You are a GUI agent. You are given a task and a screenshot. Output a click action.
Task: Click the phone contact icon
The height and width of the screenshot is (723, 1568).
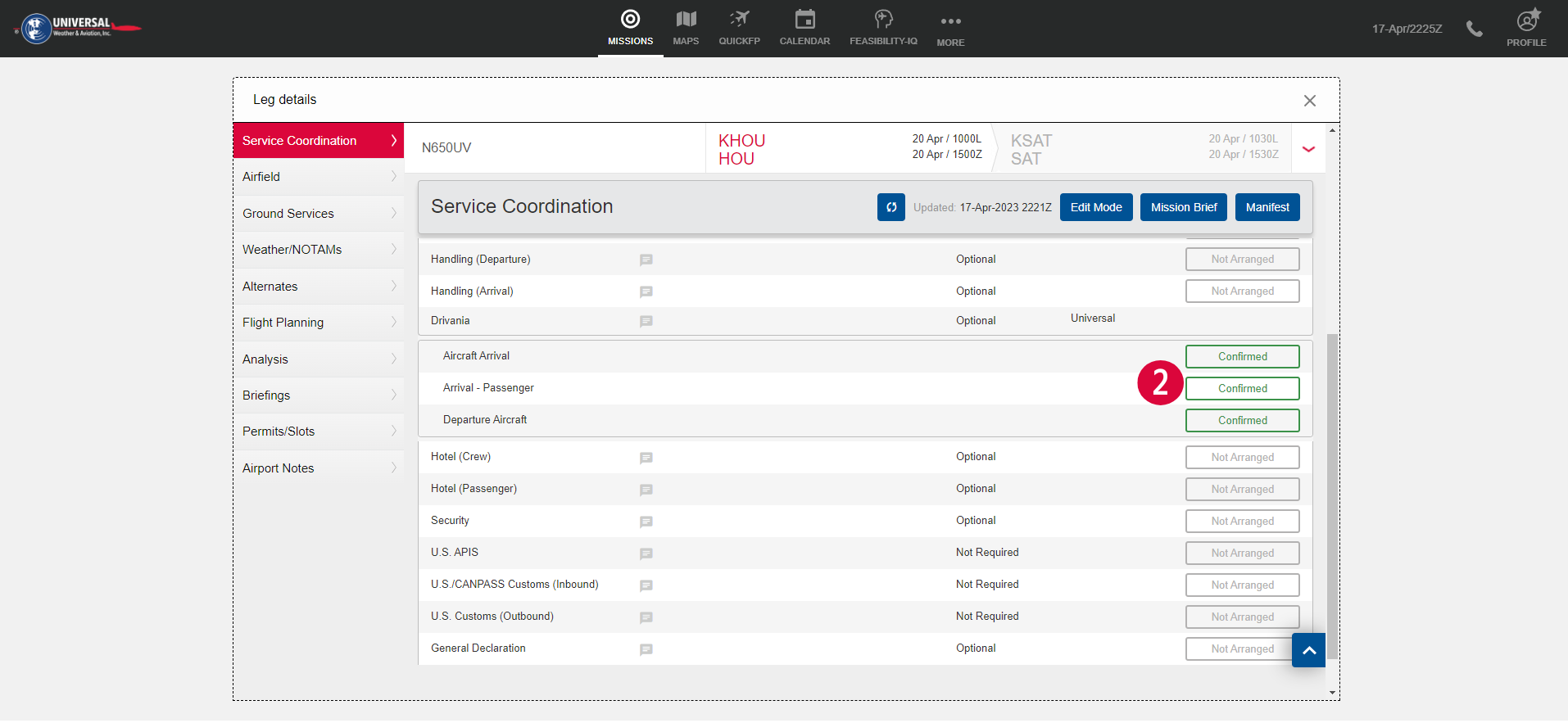tap(1474, 29)
